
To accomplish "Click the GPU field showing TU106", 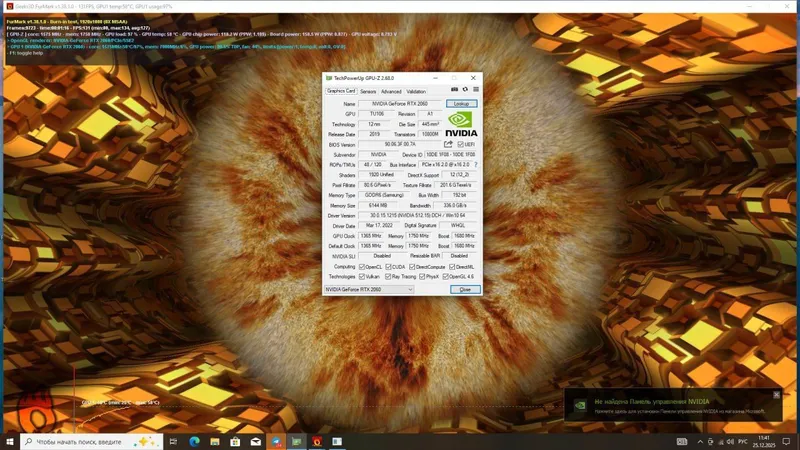I will click(x=377, y=114).
